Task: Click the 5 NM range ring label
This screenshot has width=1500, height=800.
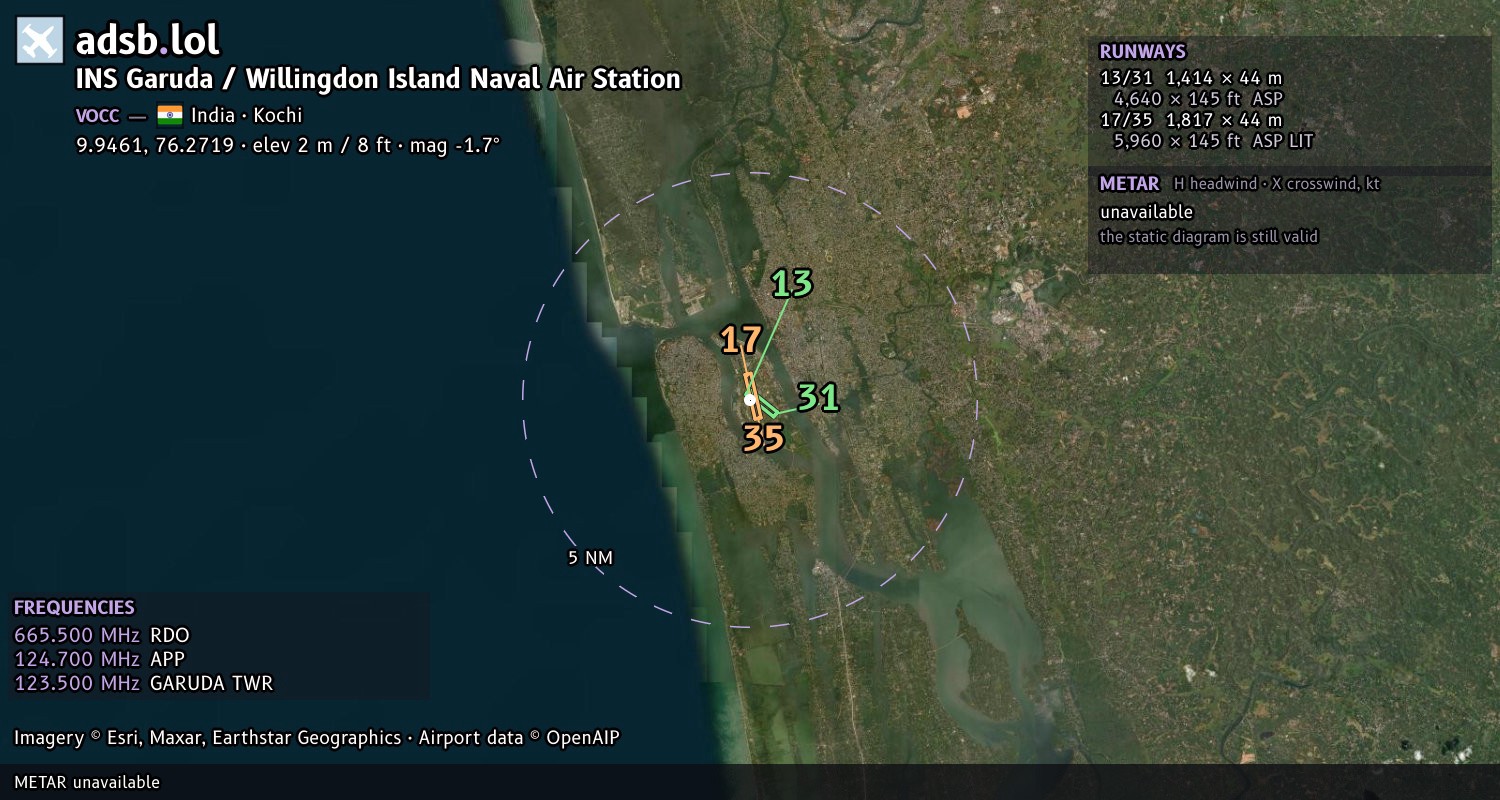Action: coord(590,558)
